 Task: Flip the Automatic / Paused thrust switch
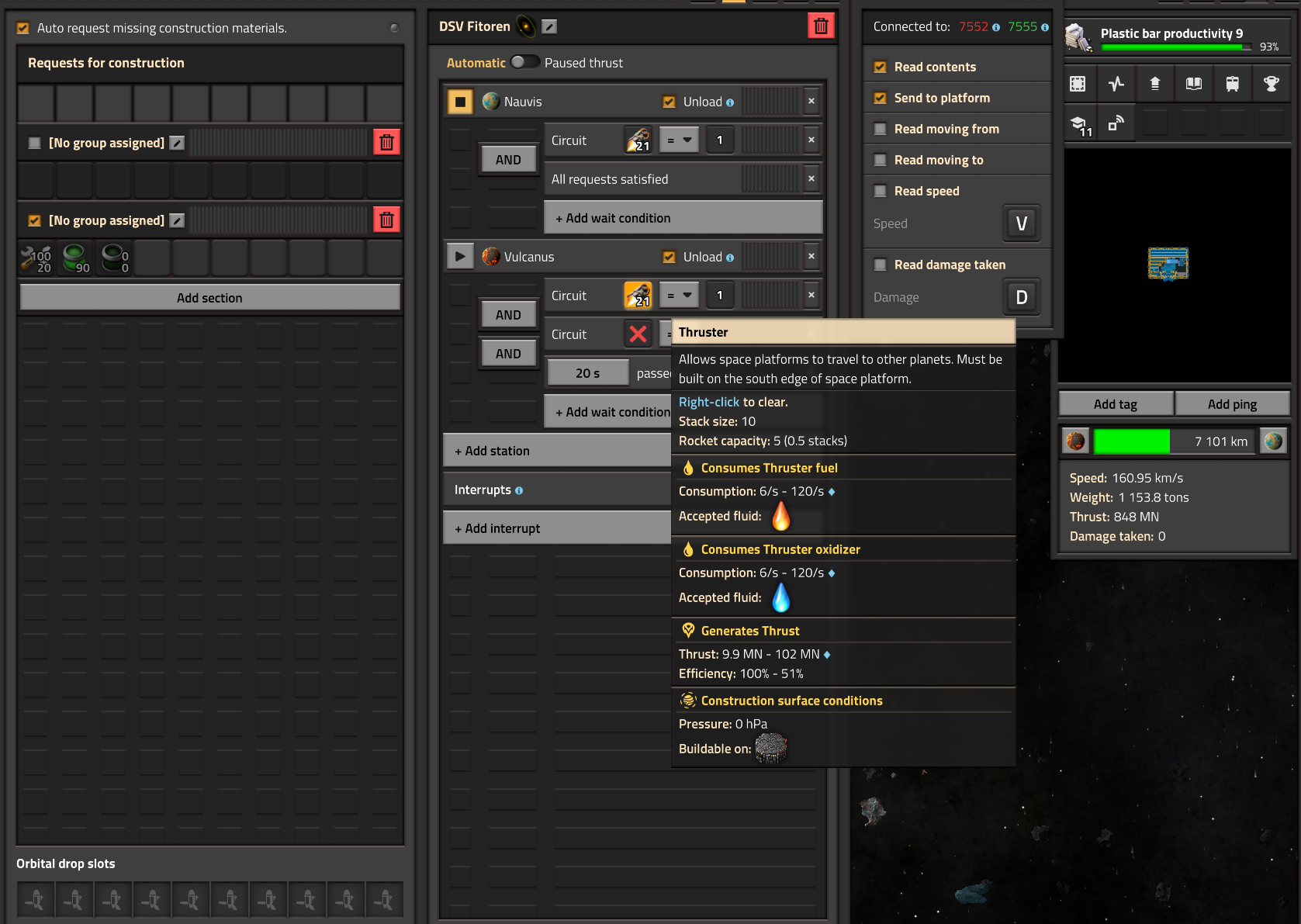[525, 62]
